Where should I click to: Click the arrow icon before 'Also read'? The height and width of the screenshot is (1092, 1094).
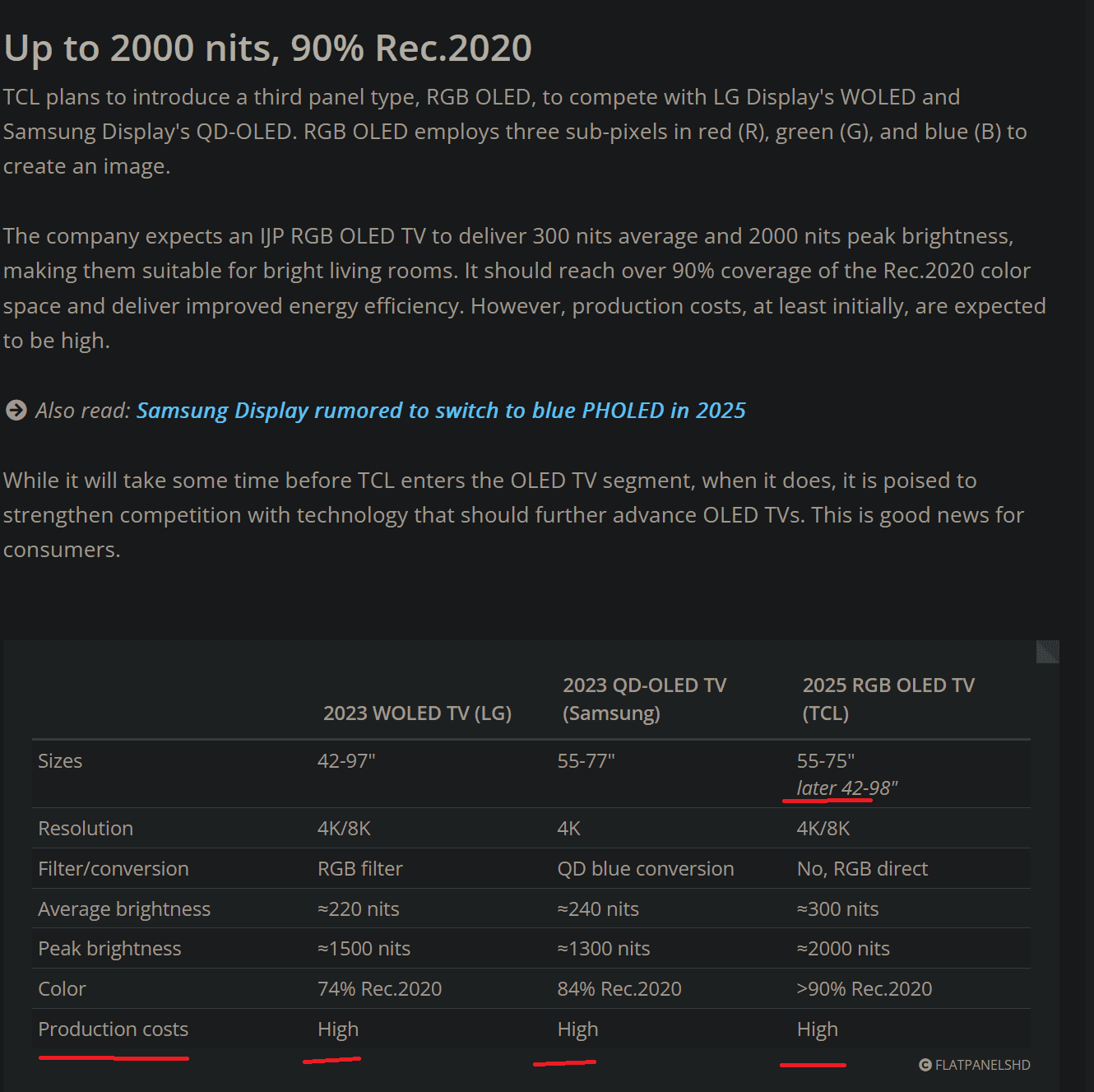tap(16, 410)
